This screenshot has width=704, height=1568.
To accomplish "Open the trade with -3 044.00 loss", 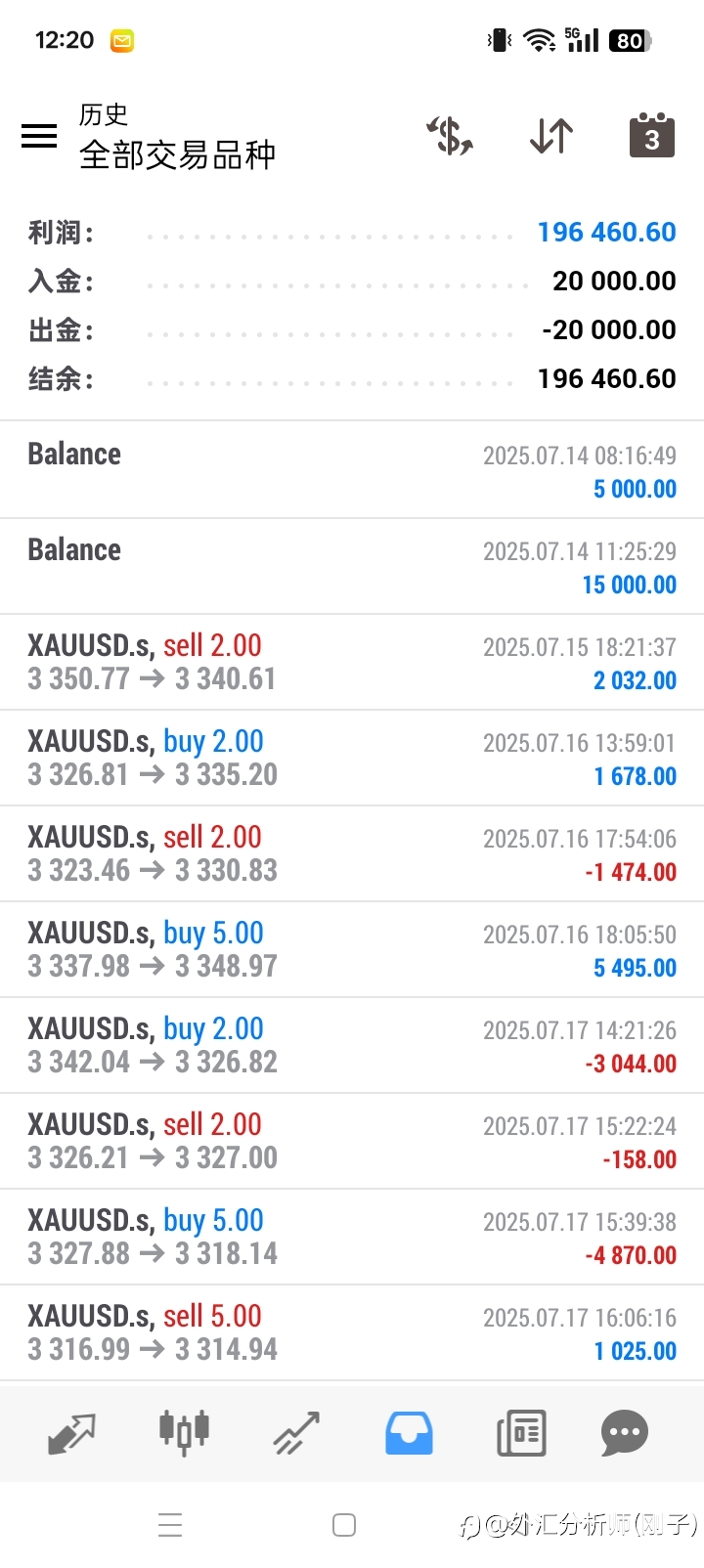I will click(x=352, y=1045).
